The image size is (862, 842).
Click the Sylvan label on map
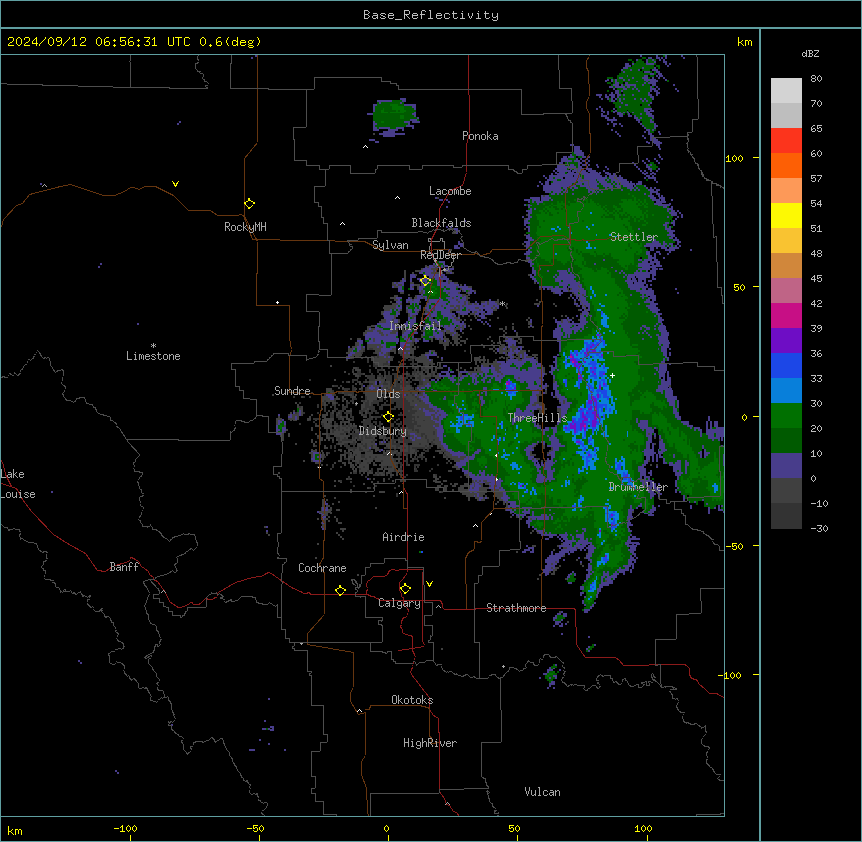[x=390, y=245]
